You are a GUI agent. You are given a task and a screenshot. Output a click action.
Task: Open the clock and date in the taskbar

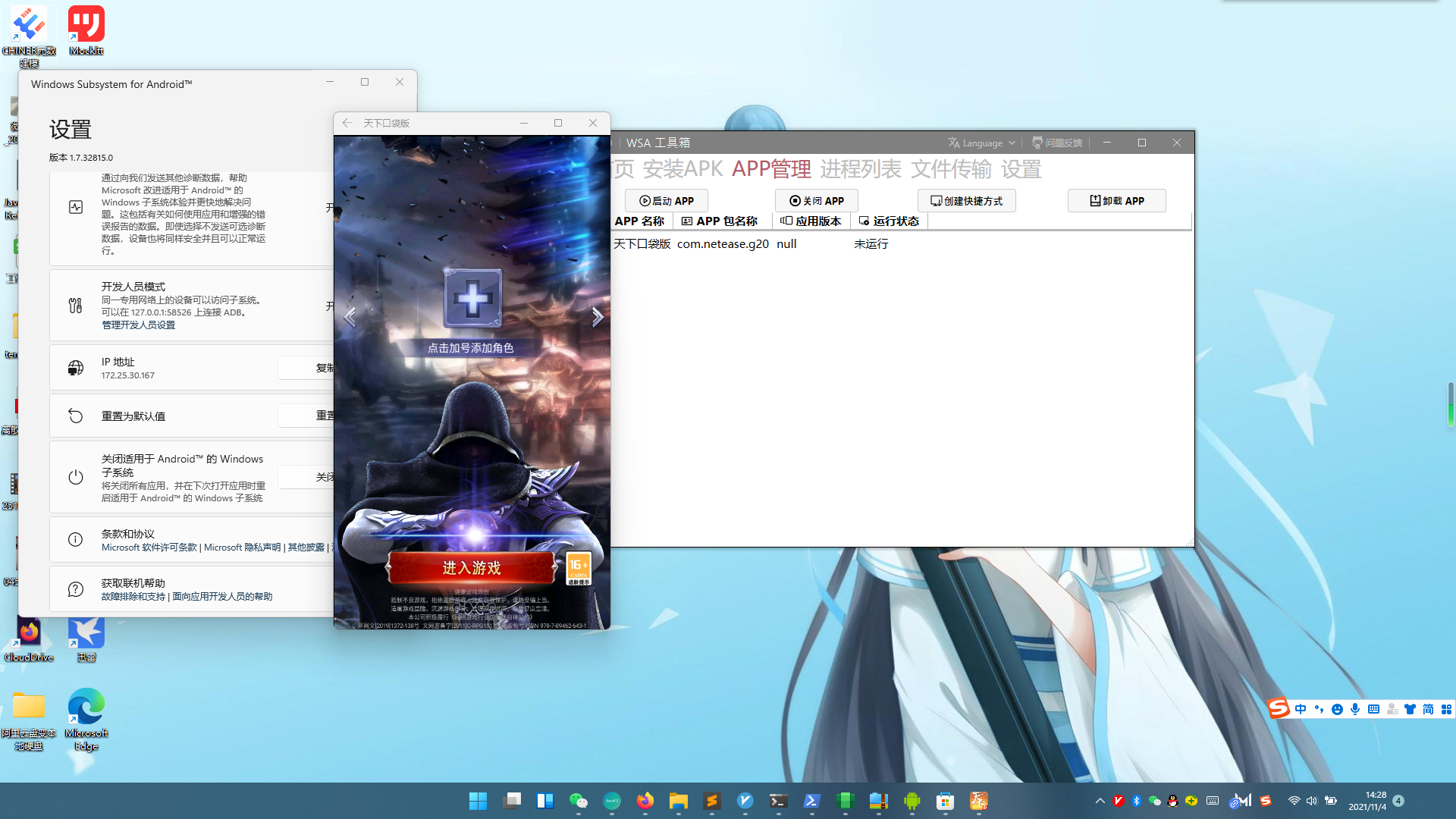(x=1368, y=801)
